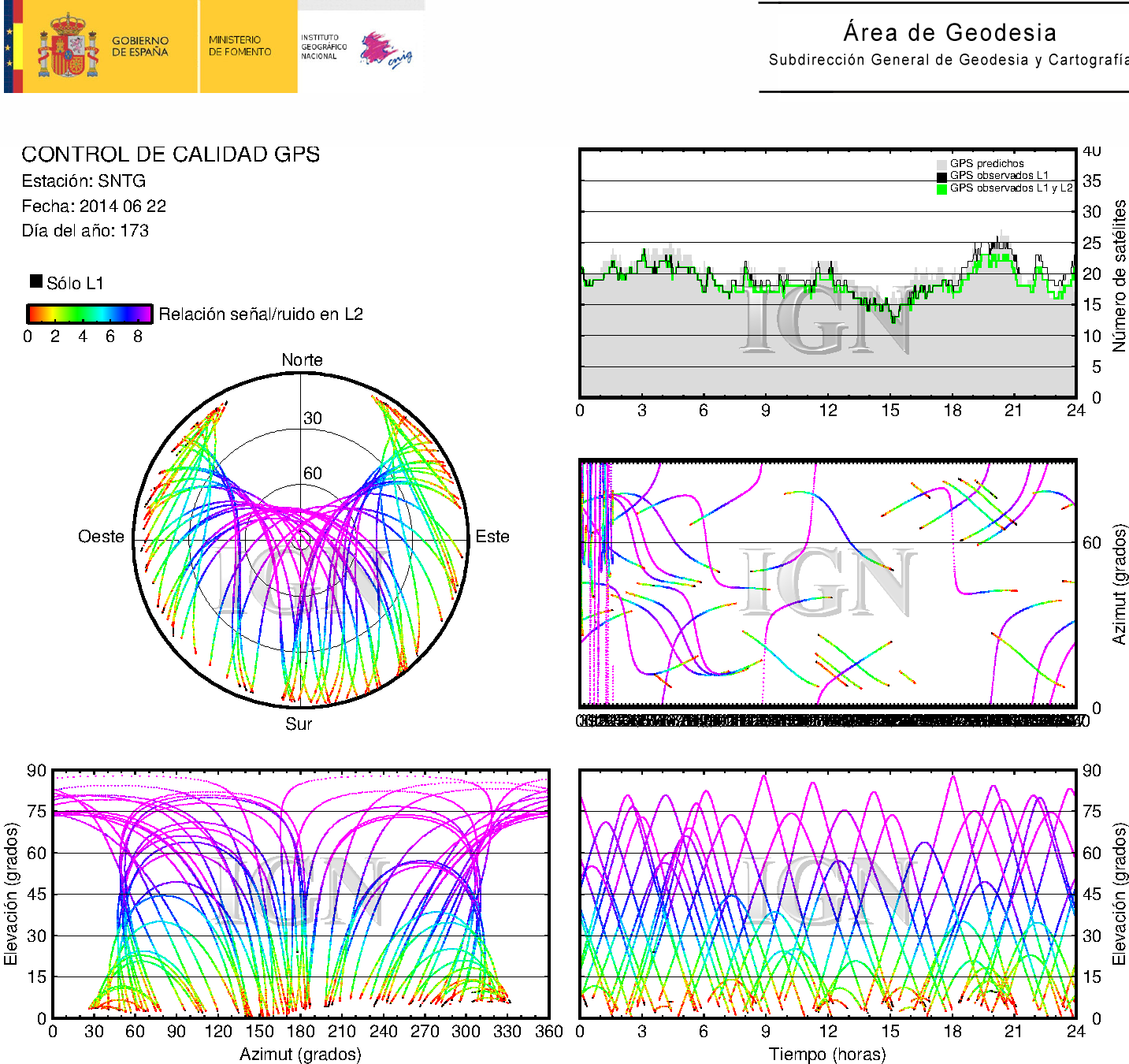Select the "MINISTERIO DE FOMENTO" header text
1129x1064 pixels.
240,46
